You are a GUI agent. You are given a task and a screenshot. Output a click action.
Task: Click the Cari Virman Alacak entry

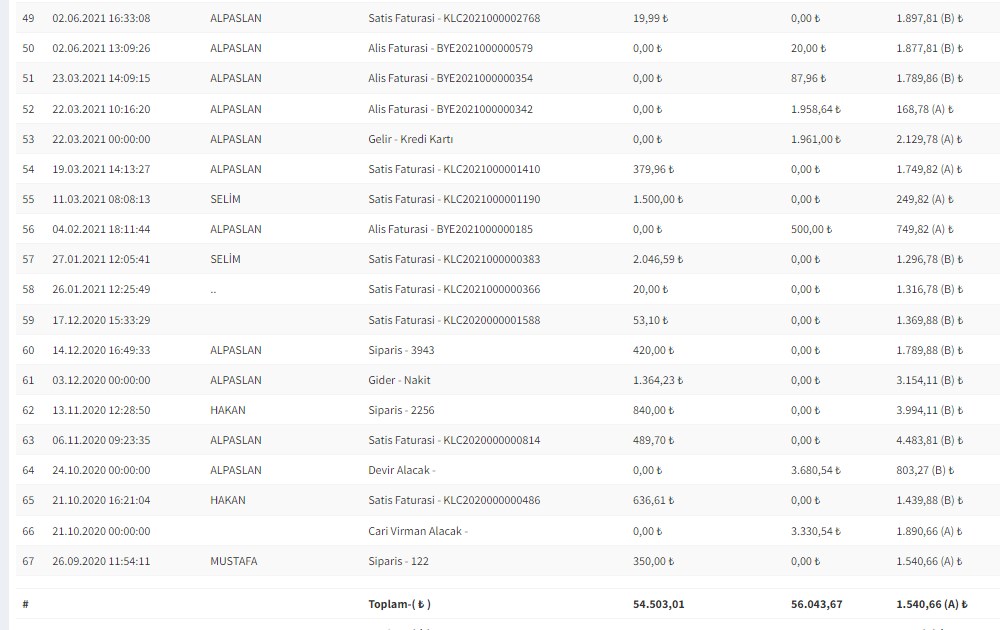click(x=418, y=531)
